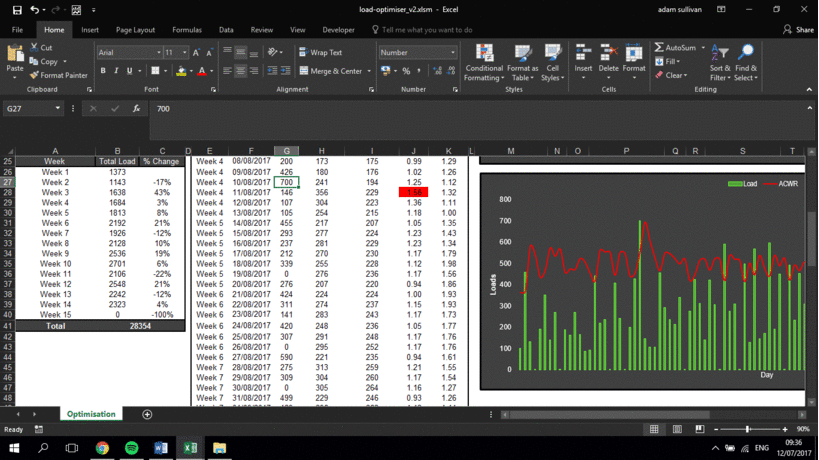This screenshot has width=819, height=460.
Task: Click the zoom slider in status bar
Action: click(x=748, y=429)
